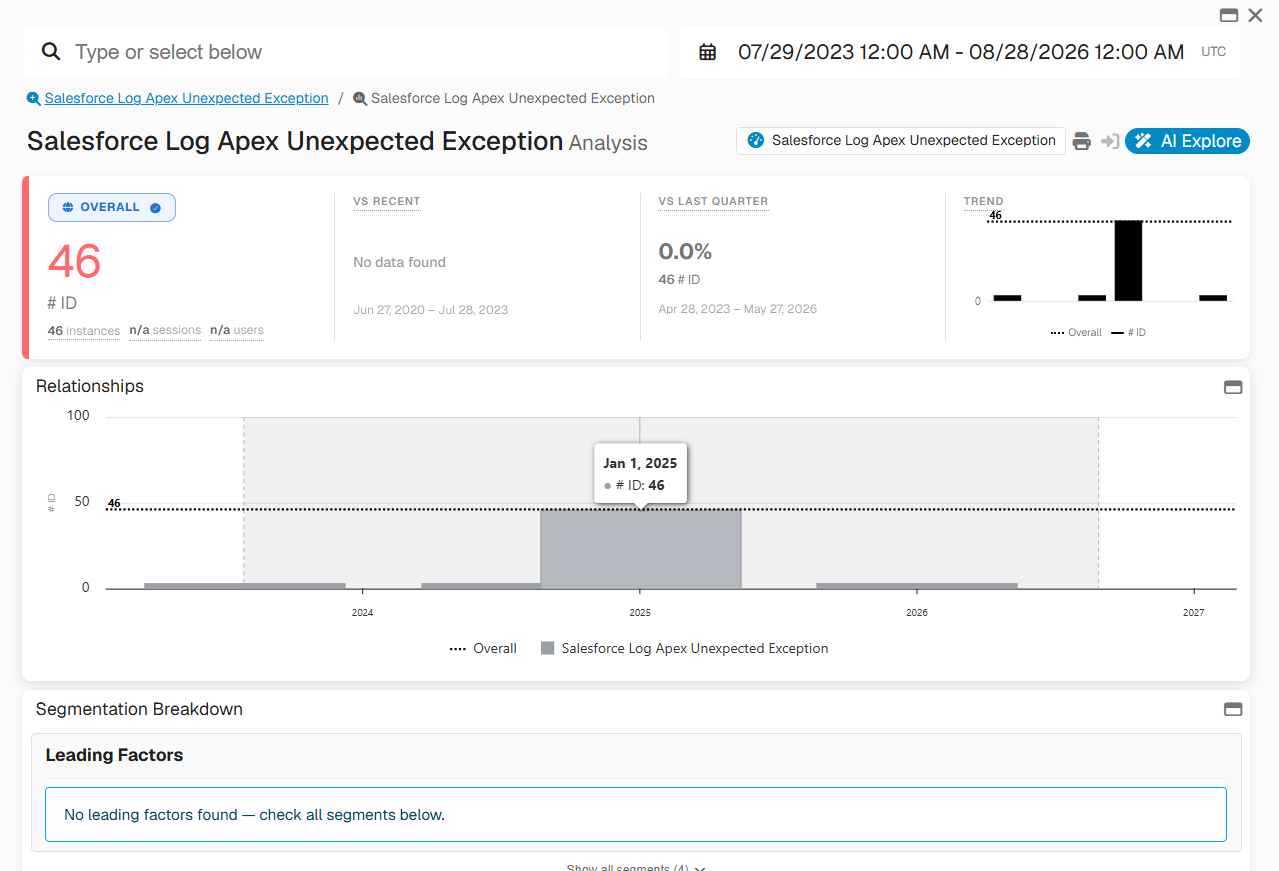The width and height of the screenshot is (1279, 871).
Task: Click the 'Jan 1, 2025' tooltip
Action: 640,474
